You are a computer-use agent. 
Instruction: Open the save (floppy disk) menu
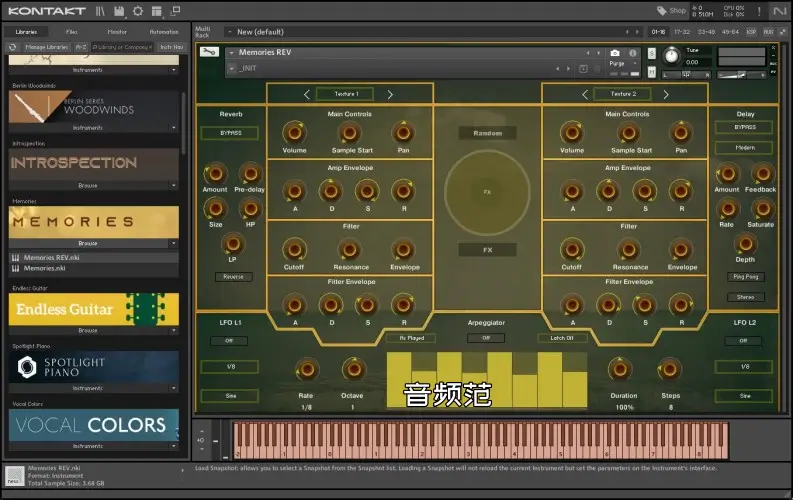119,11
